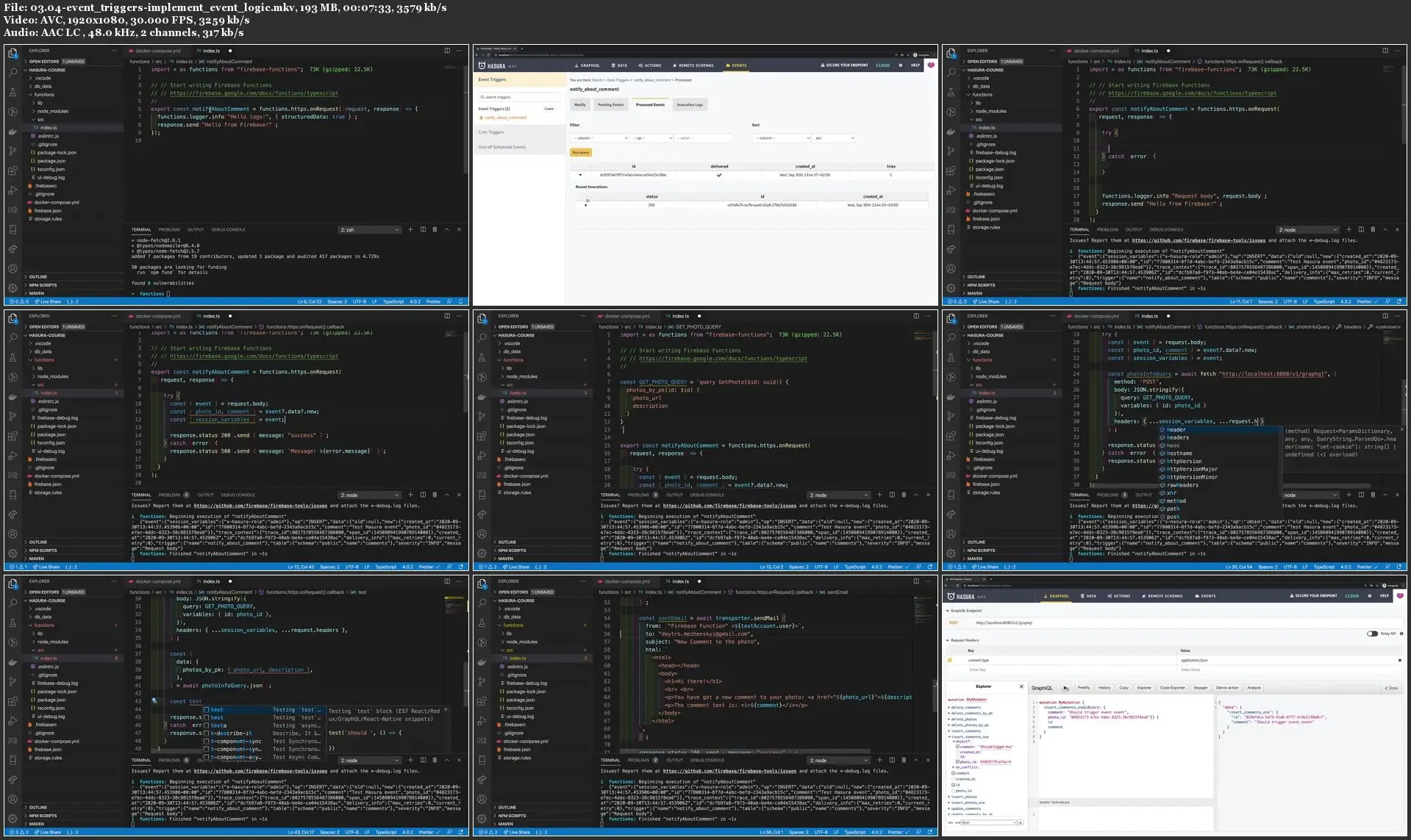Open the Filter operator dropdown
Image resolution: width=1411 pixels, height=840 pixels.
point(651,138)
